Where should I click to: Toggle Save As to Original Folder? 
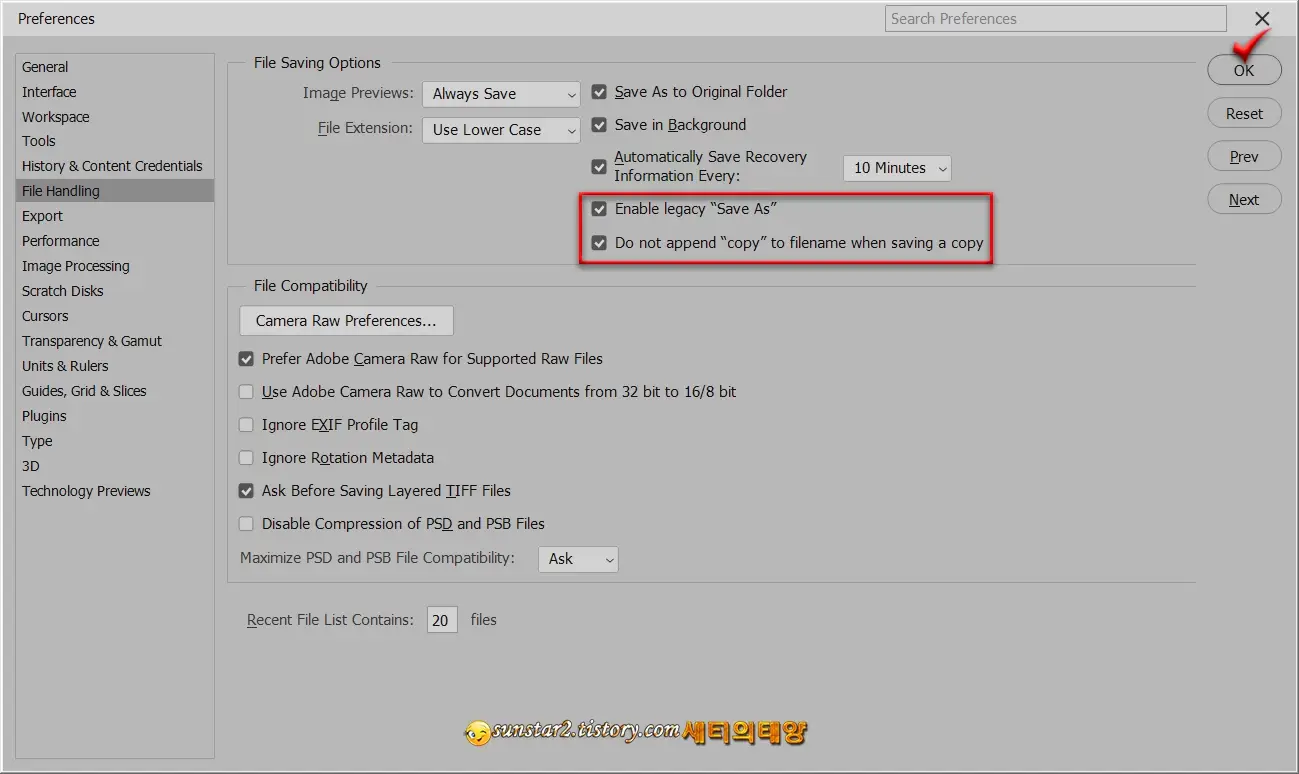pos(599,92)
